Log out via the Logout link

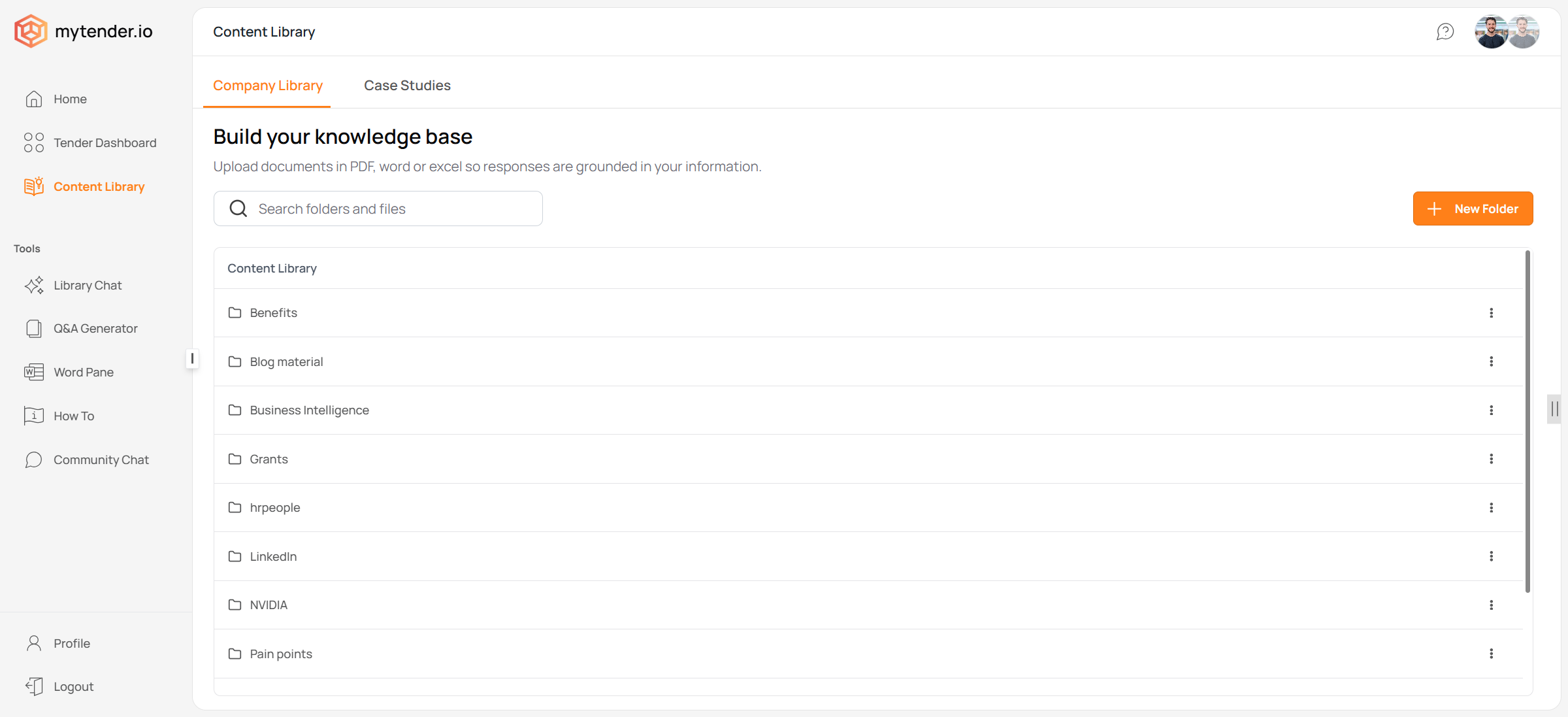pos(73,687)
